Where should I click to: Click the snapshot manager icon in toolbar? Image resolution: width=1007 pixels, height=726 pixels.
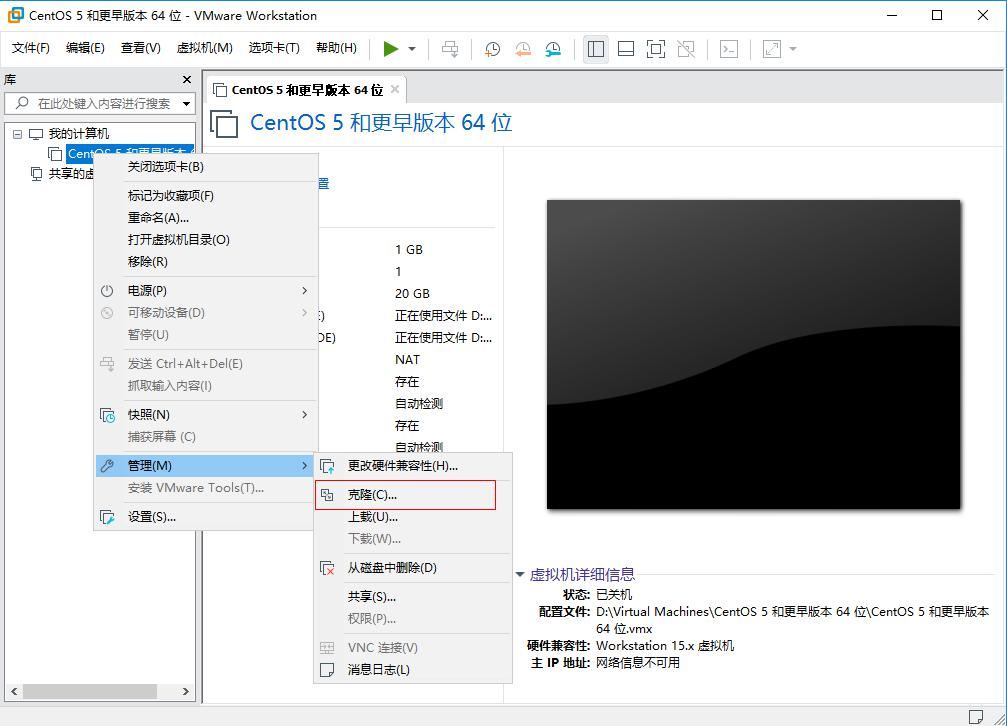pyautogui.click(x=553, y=49)
